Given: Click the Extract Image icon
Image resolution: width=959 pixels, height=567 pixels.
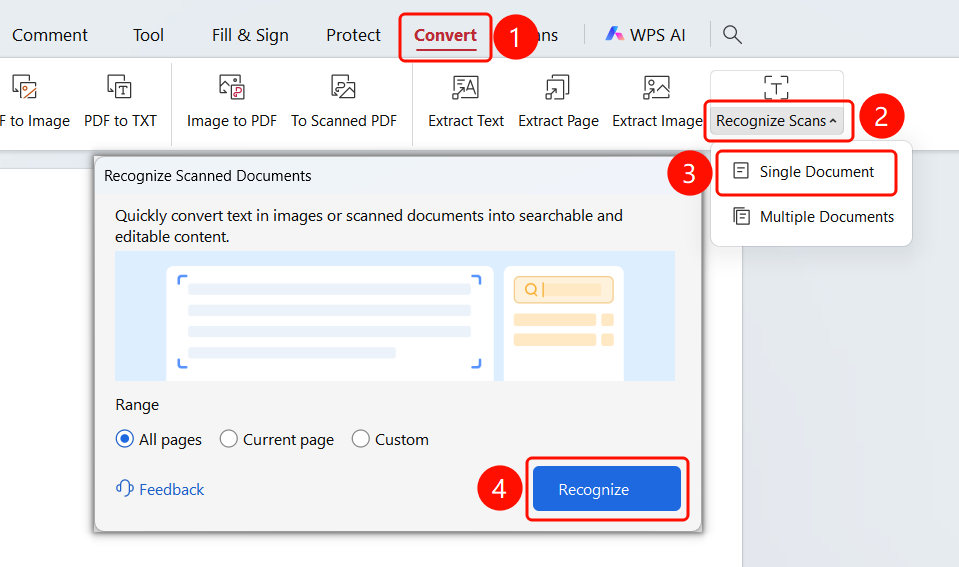Looking at the screenshot, I should coord(656,87).
